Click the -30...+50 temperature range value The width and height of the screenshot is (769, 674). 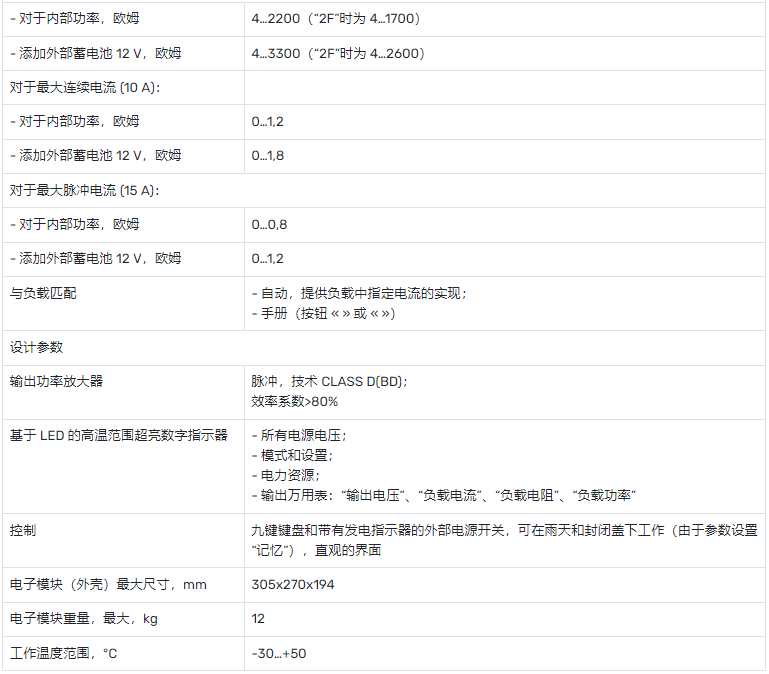(x=279, y=652)
